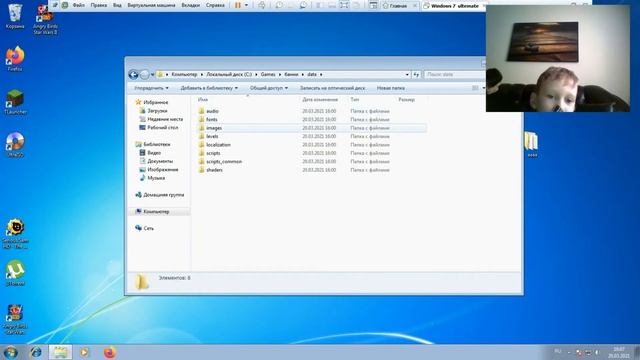Click the snapshot clock icon in the VM toolbar
Image resolution: width=640 pixels, height=360 pixels.
point(279,5)
